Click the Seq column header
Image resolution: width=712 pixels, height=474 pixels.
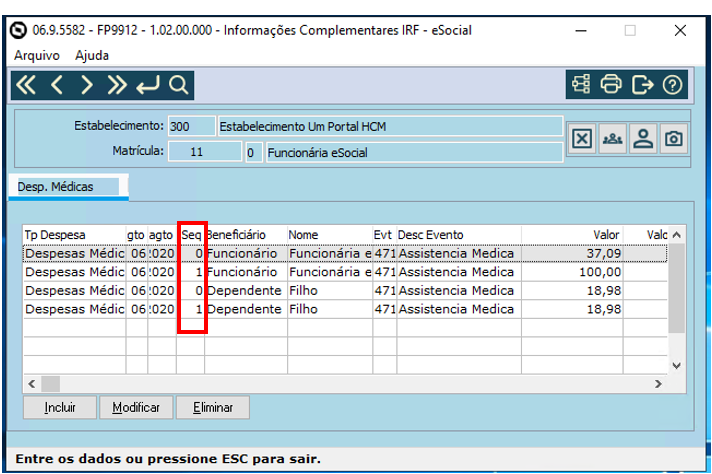[x=191, y=235]
